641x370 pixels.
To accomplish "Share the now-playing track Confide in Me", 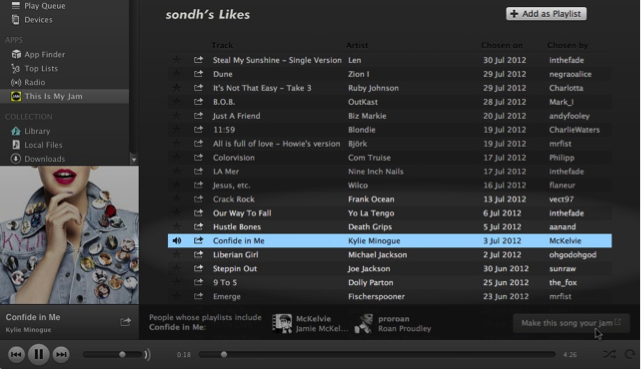I will point(126,322).
